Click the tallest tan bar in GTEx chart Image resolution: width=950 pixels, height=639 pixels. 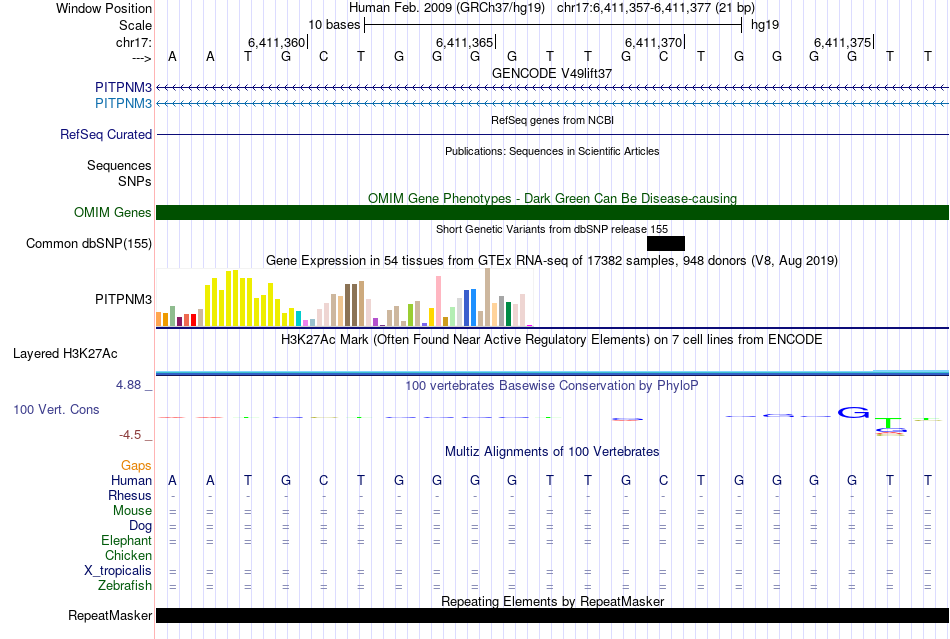point(487,297)
